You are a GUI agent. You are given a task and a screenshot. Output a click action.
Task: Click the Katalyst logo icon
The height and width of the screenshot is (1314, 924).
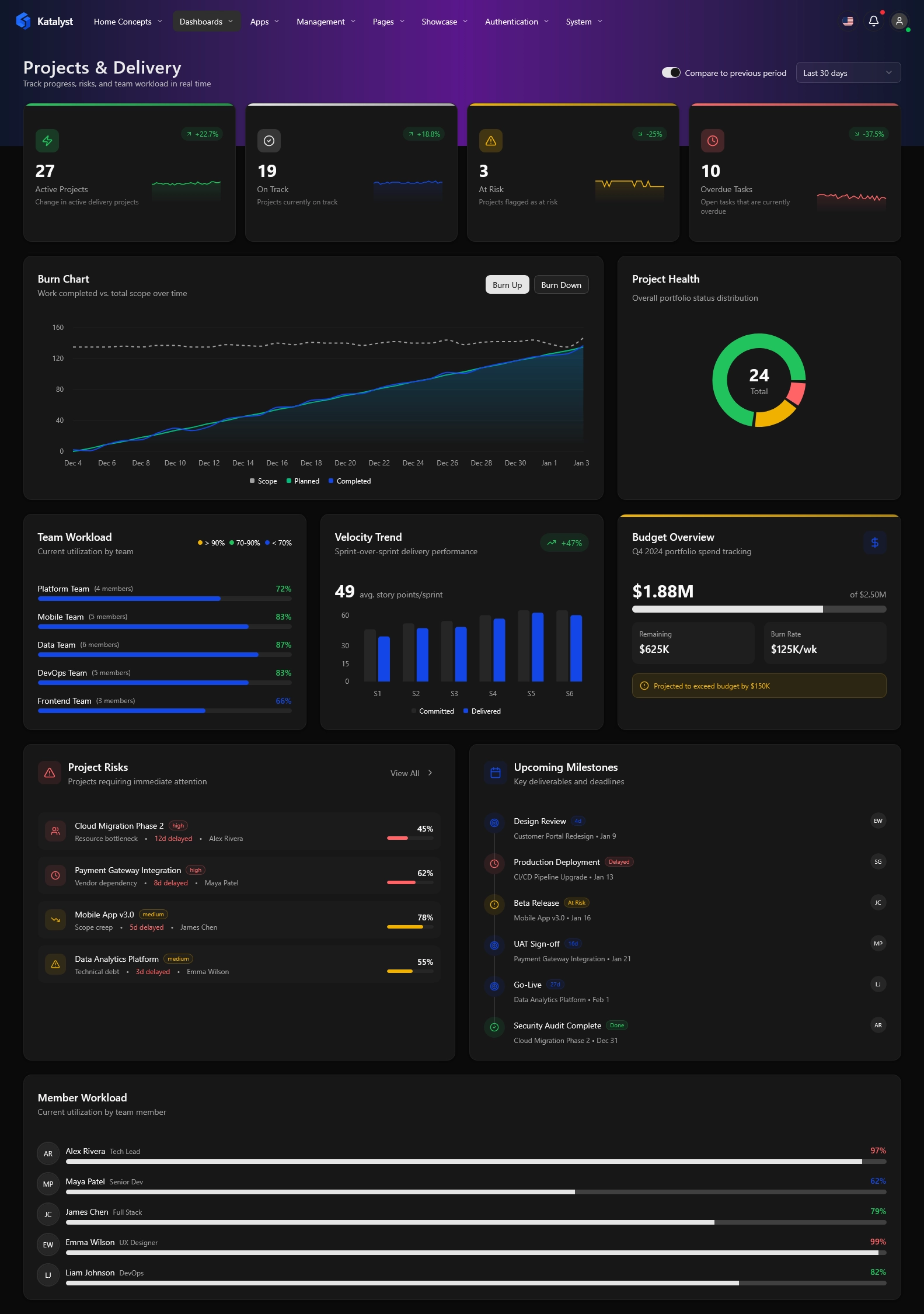[23, 22]
